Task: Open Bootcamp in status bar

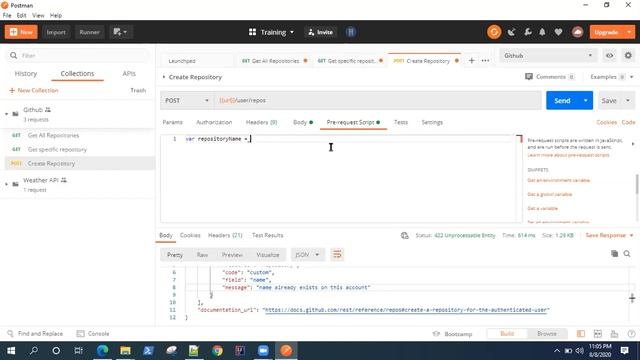Action: click(x=453, y=334)
